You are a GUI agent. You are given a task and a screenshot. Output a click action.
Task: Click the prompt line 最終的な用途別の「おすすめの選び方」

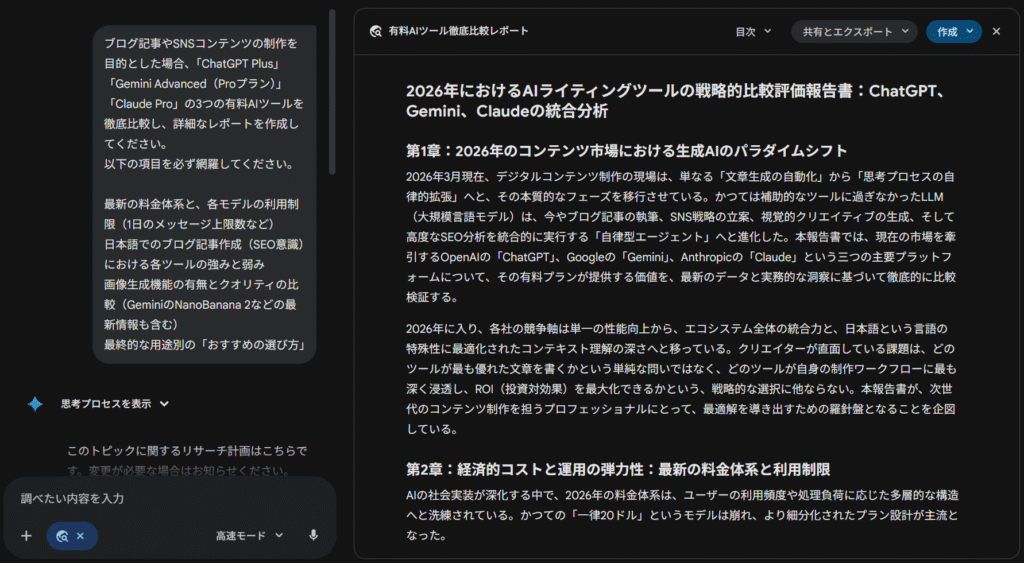(204, 344)
